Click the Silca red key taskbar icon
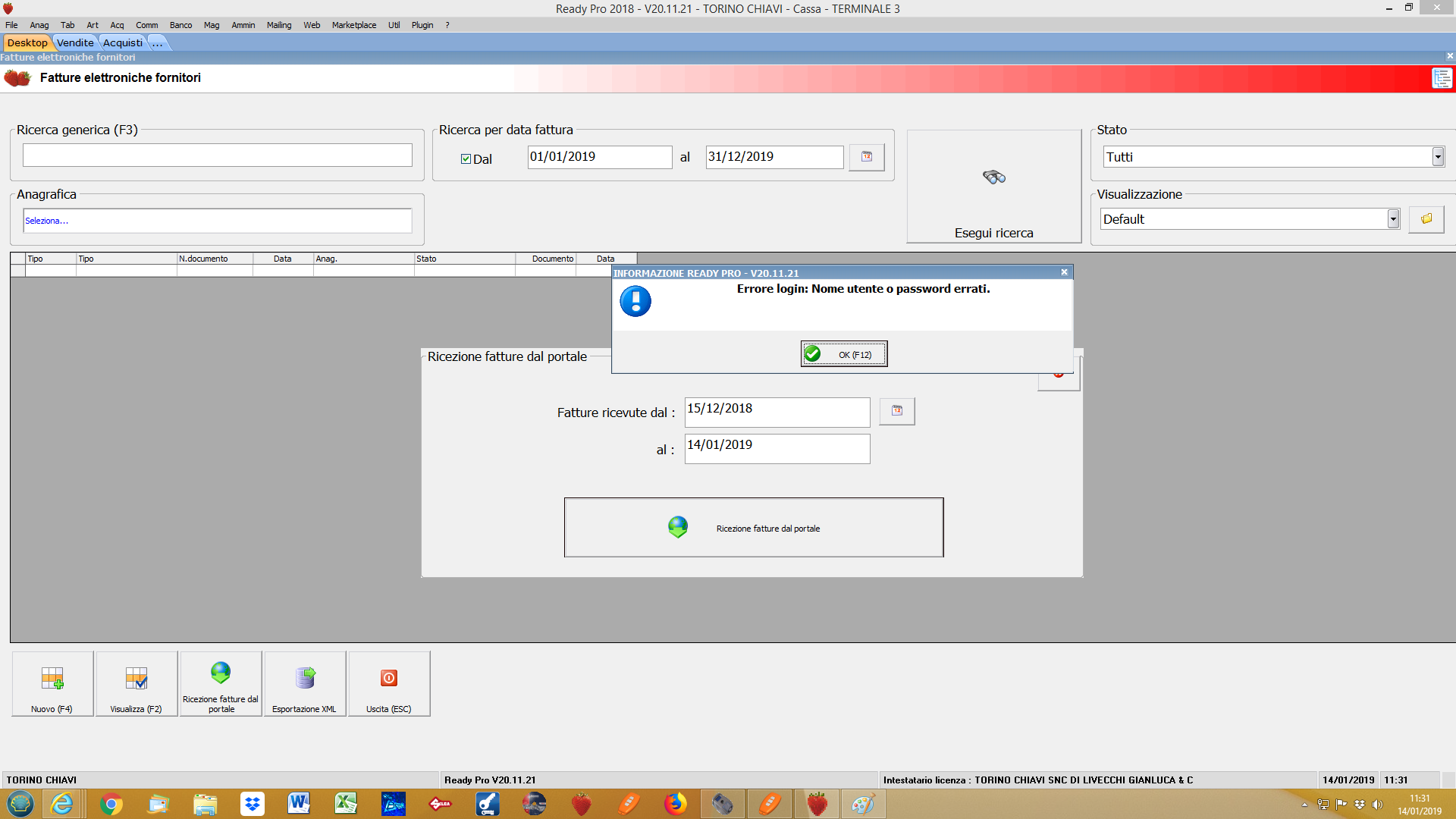Image resolution: width=1456 pixels, height=819 pixels. (x=440, y=804)
